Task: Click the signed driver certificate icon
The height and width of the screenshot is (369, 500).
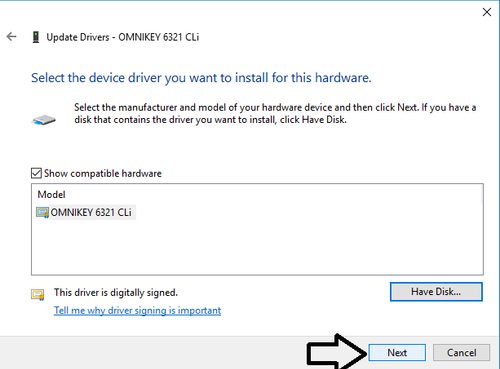Action: click(x=38, y=294)
